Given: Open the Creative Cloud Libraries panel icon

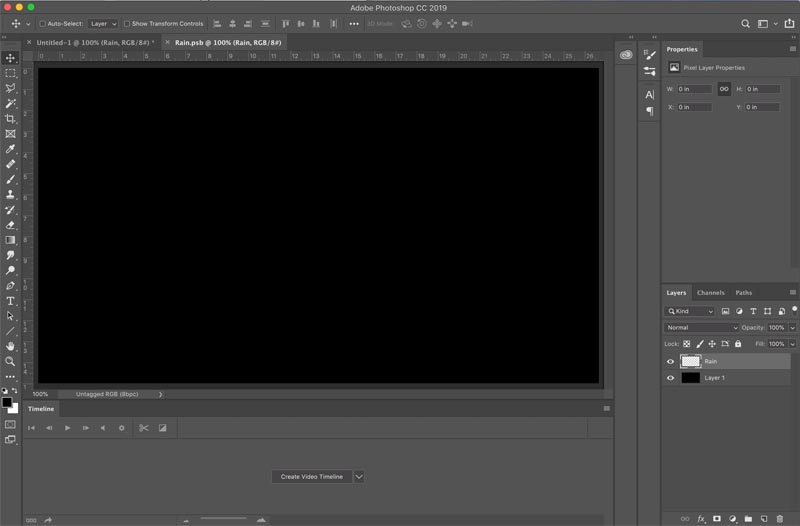Looking at the screenshot, I should (626, 55).
